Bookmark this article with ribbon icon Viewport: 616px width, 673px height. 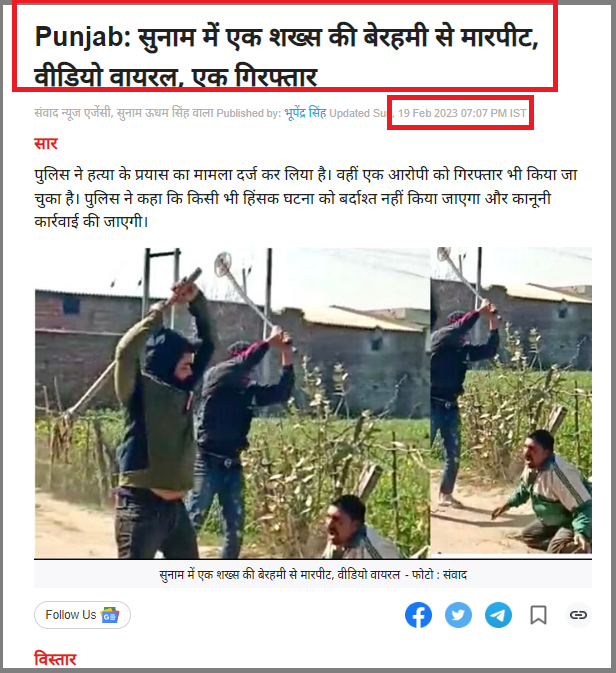[x=538, y=615]
